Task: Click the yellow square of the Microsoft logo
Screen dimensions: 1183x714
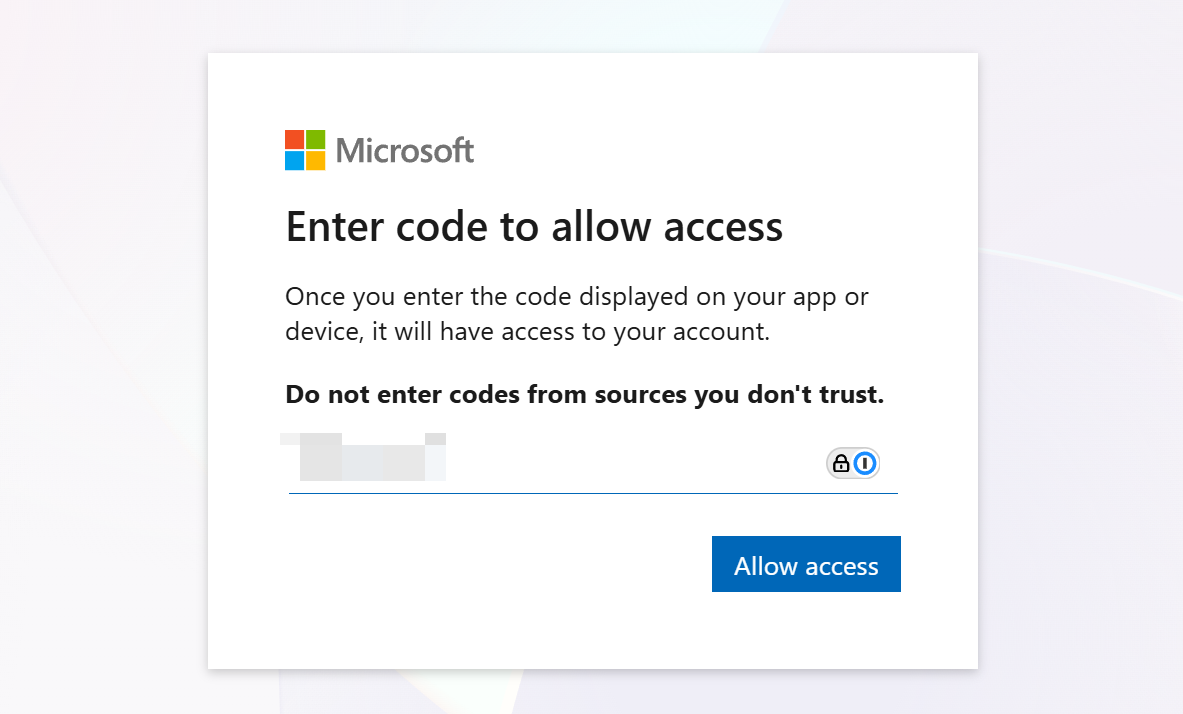Action: tap(315, 160)
